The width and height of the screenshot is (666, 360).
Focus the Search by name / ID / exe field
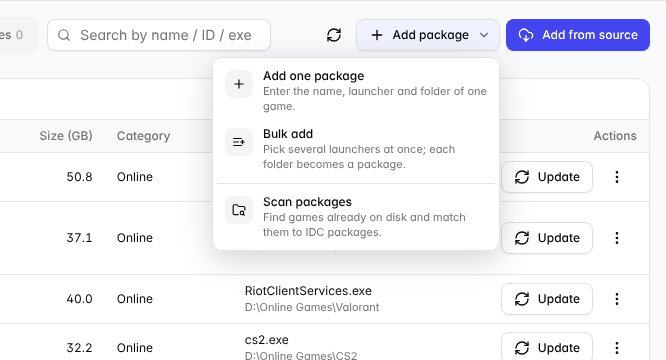[x=159, y=35]
